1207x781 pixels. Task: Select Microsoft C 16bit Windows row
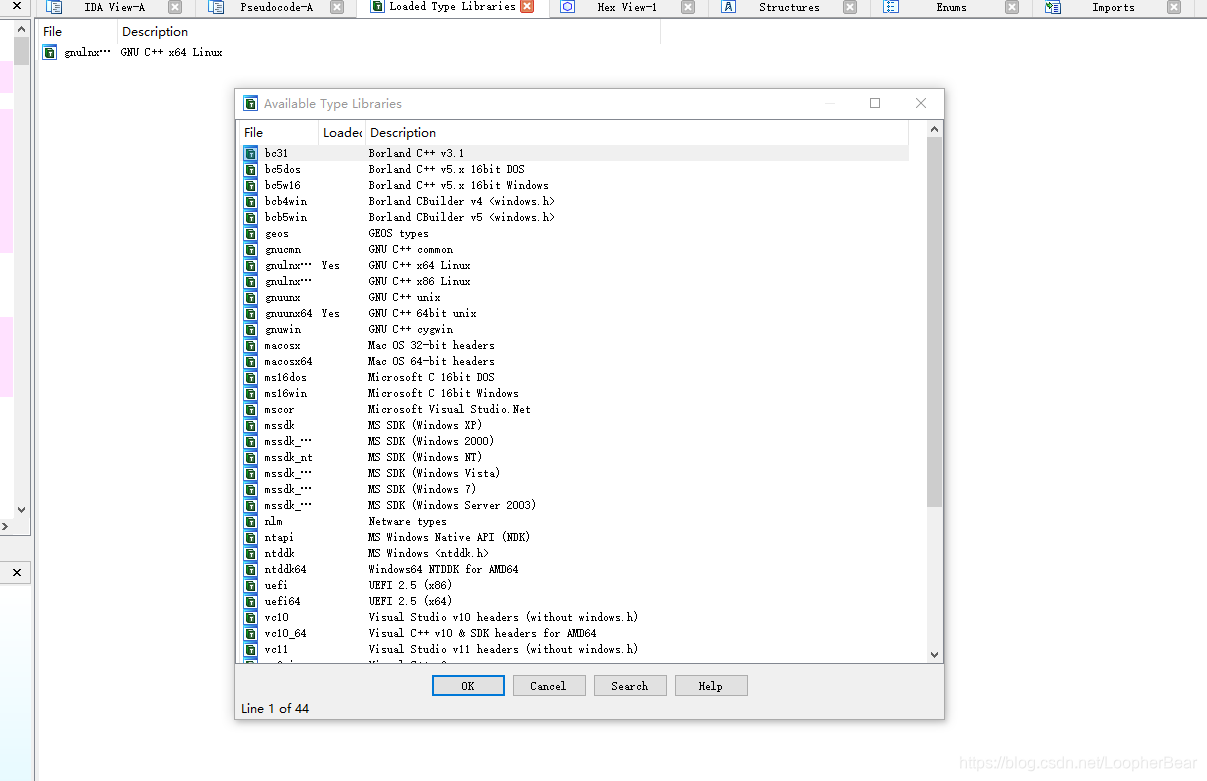(x=575, y=393)
